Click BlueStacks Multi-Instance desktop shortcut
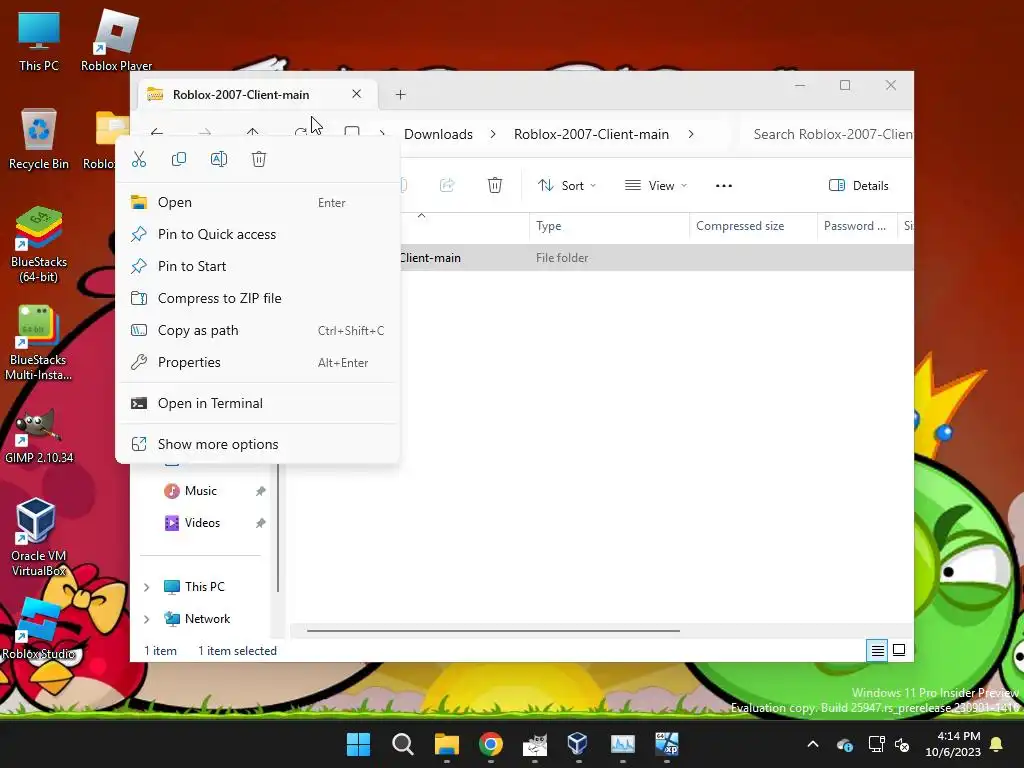The image size is (1024, 768). pos(39,342)
